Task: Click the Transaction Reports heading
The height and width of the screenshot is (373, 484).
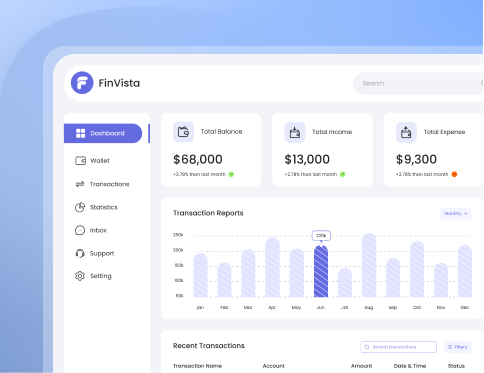Action: pos(208,213)
